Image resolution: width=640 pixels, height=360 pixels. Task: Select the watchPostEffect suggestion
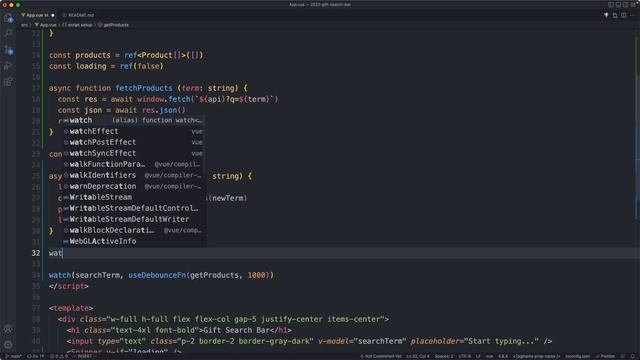point(135,142)
